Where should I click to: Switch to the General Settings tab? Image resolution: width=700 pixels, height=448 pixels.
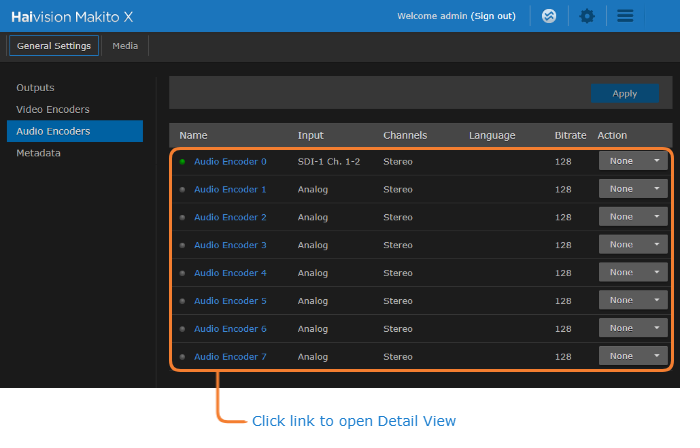click(54, 46)
